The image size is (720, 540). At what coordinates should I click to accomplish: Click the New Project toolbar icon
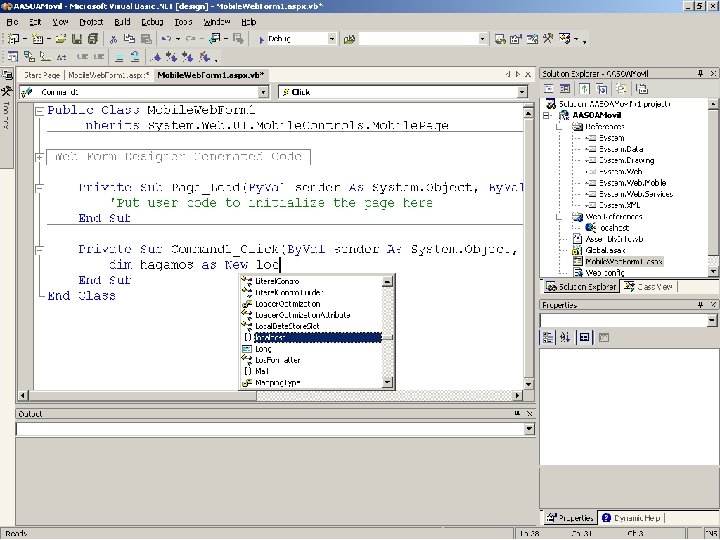(x=13, y=39)
